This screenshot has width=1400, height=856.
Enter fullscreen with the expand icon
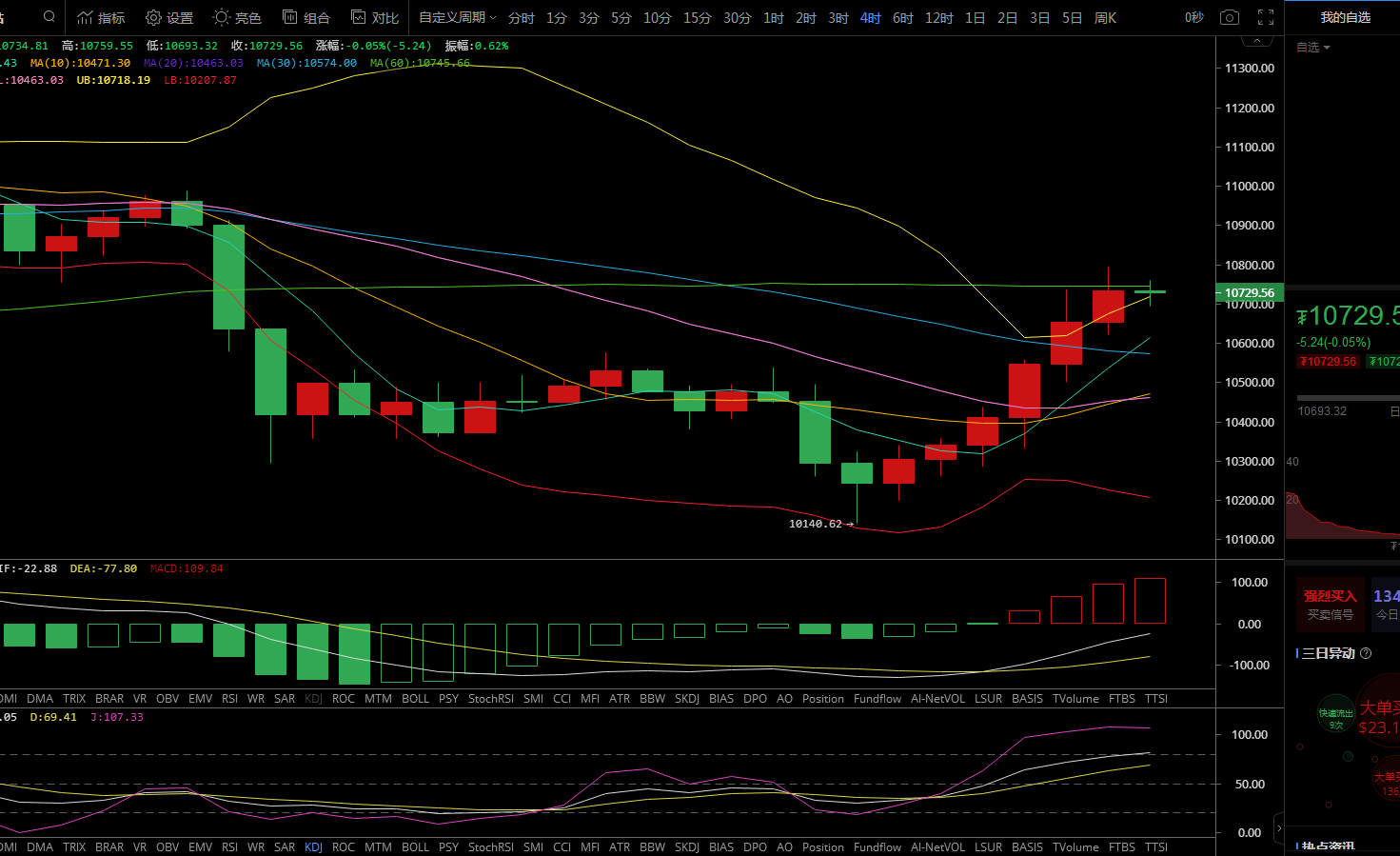click(x=1266, y=17)
